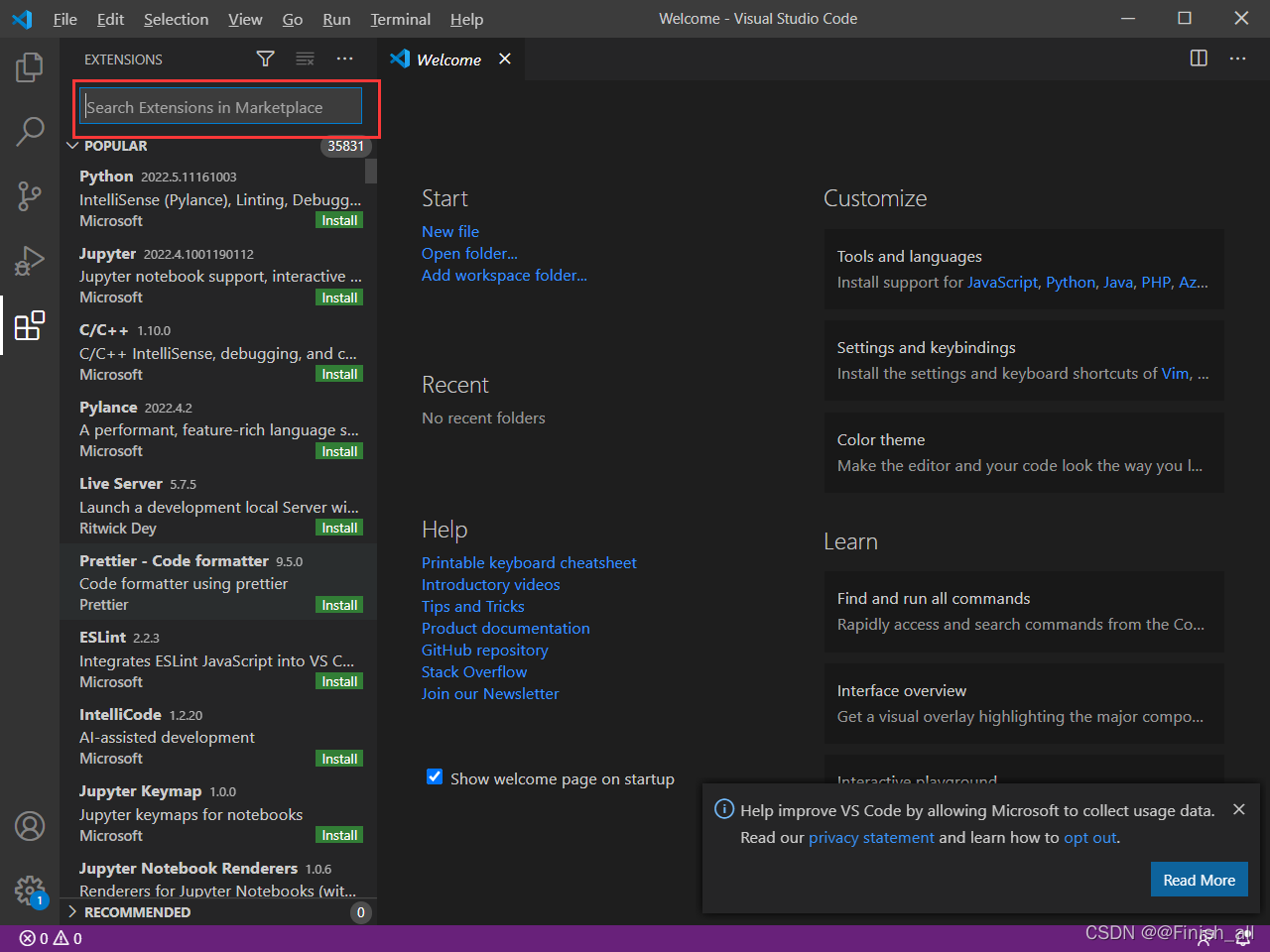Open the Selection menu
Image resolution: width=1270 pixels, height=952 pixels.
[x=176, y=19]
